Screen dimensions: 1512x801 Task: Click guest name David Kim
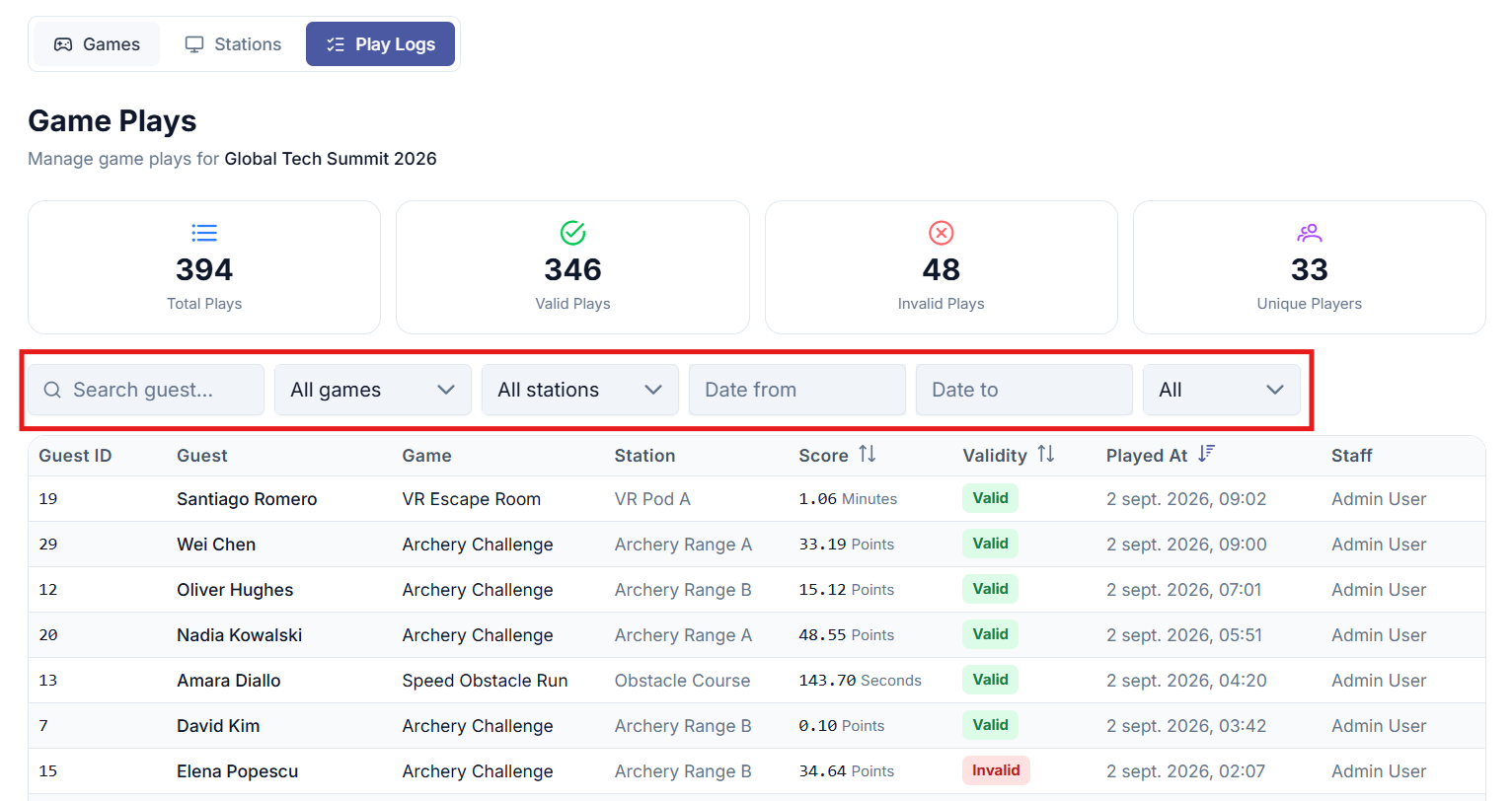click(218, 726)
